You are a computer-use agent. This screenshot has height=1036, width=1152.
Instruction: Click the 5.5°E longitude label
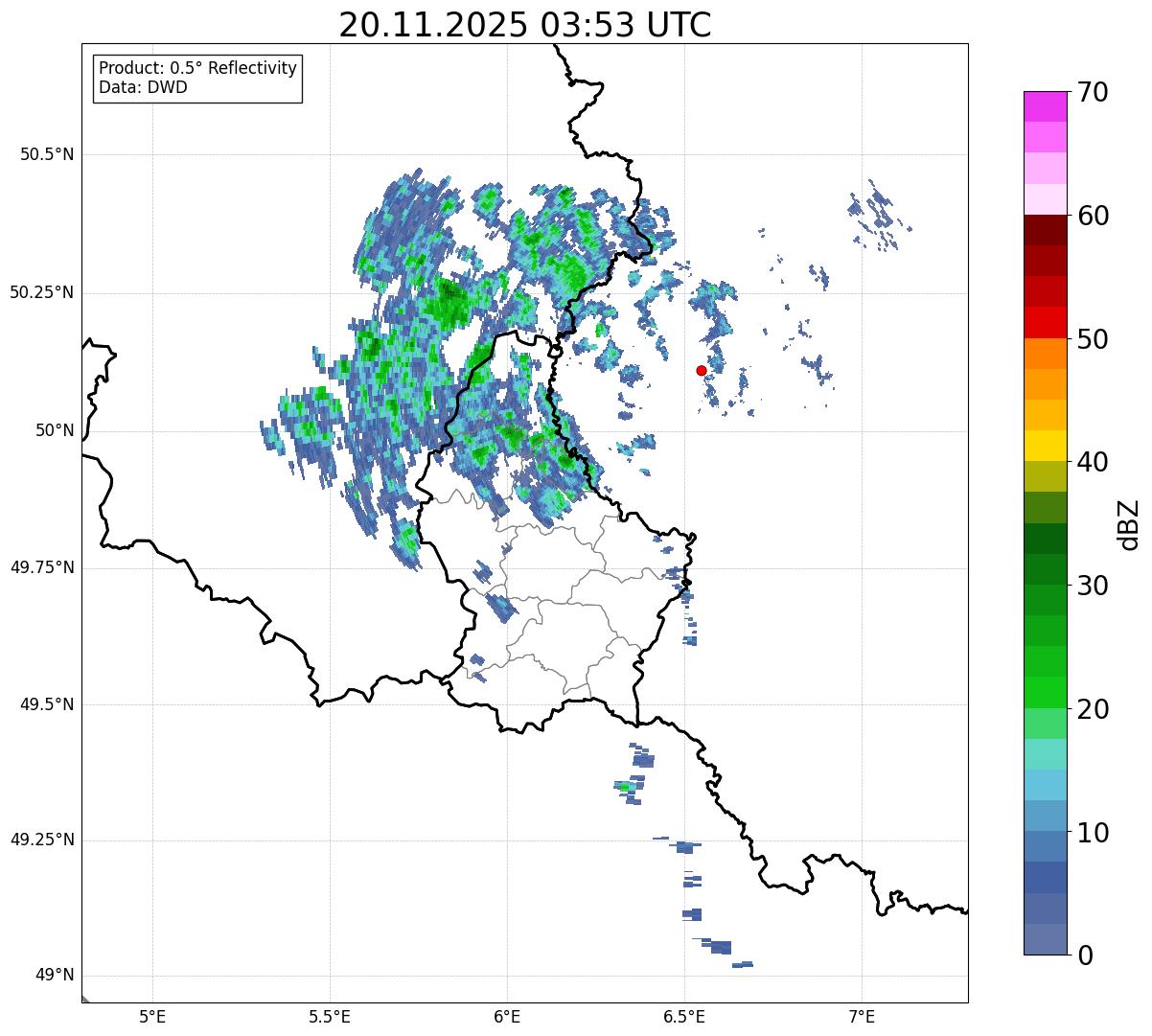pyautogui.click(x=330, y=1016)
